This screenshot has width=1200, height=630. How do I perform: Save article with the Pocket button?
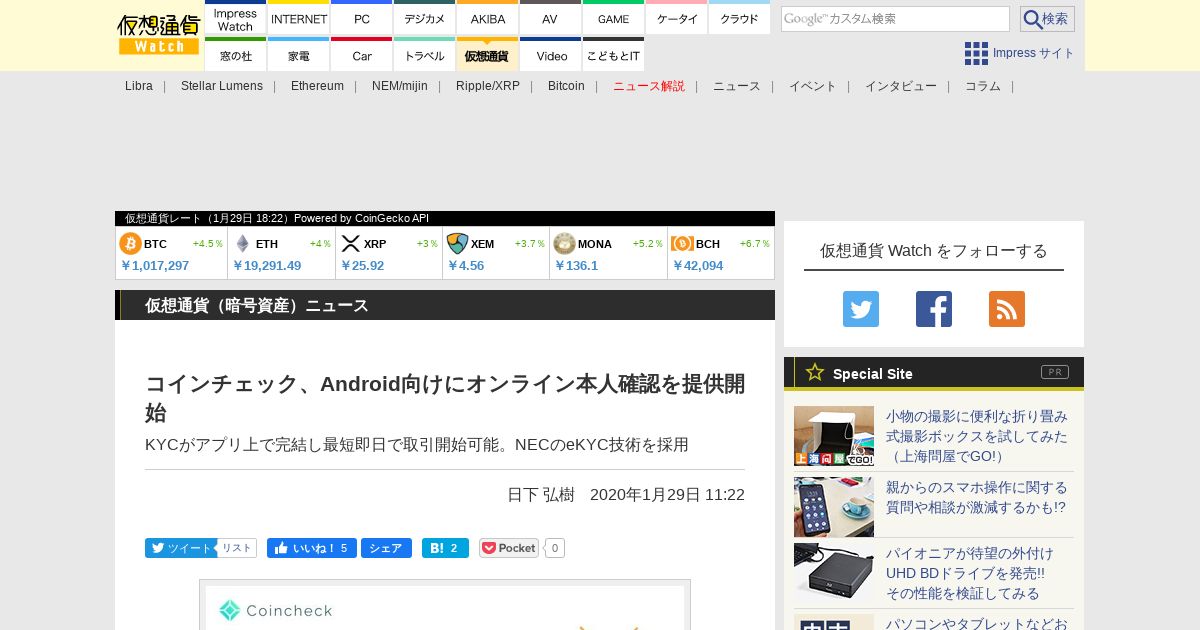(509, 548)
